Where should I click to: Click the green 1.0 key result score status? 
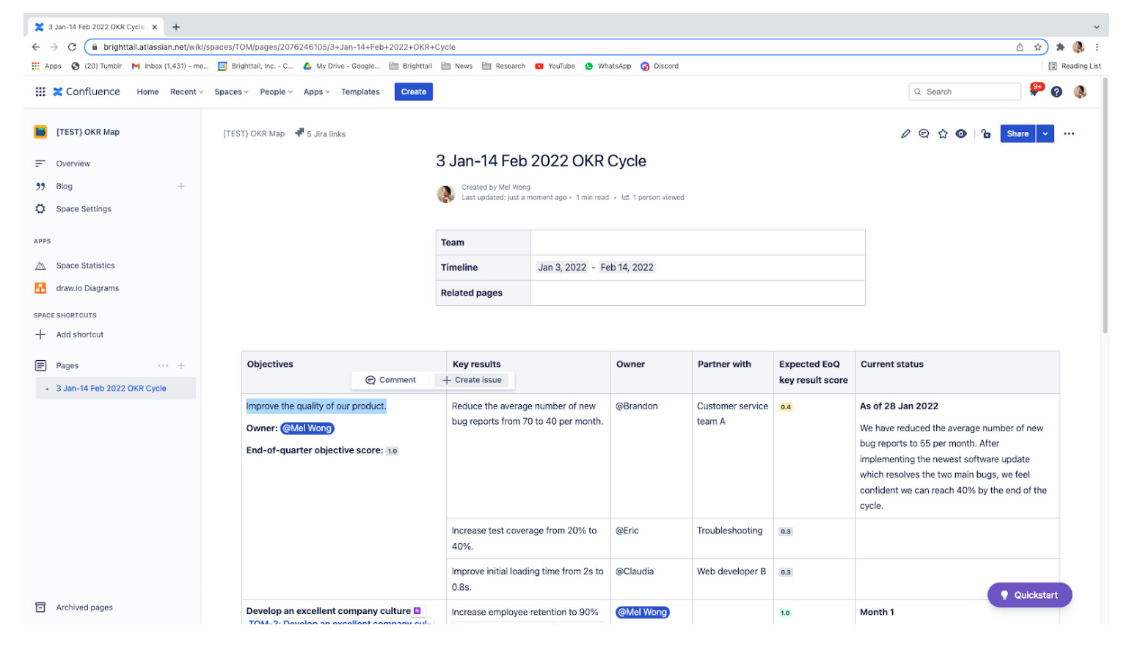click(785, 613)
